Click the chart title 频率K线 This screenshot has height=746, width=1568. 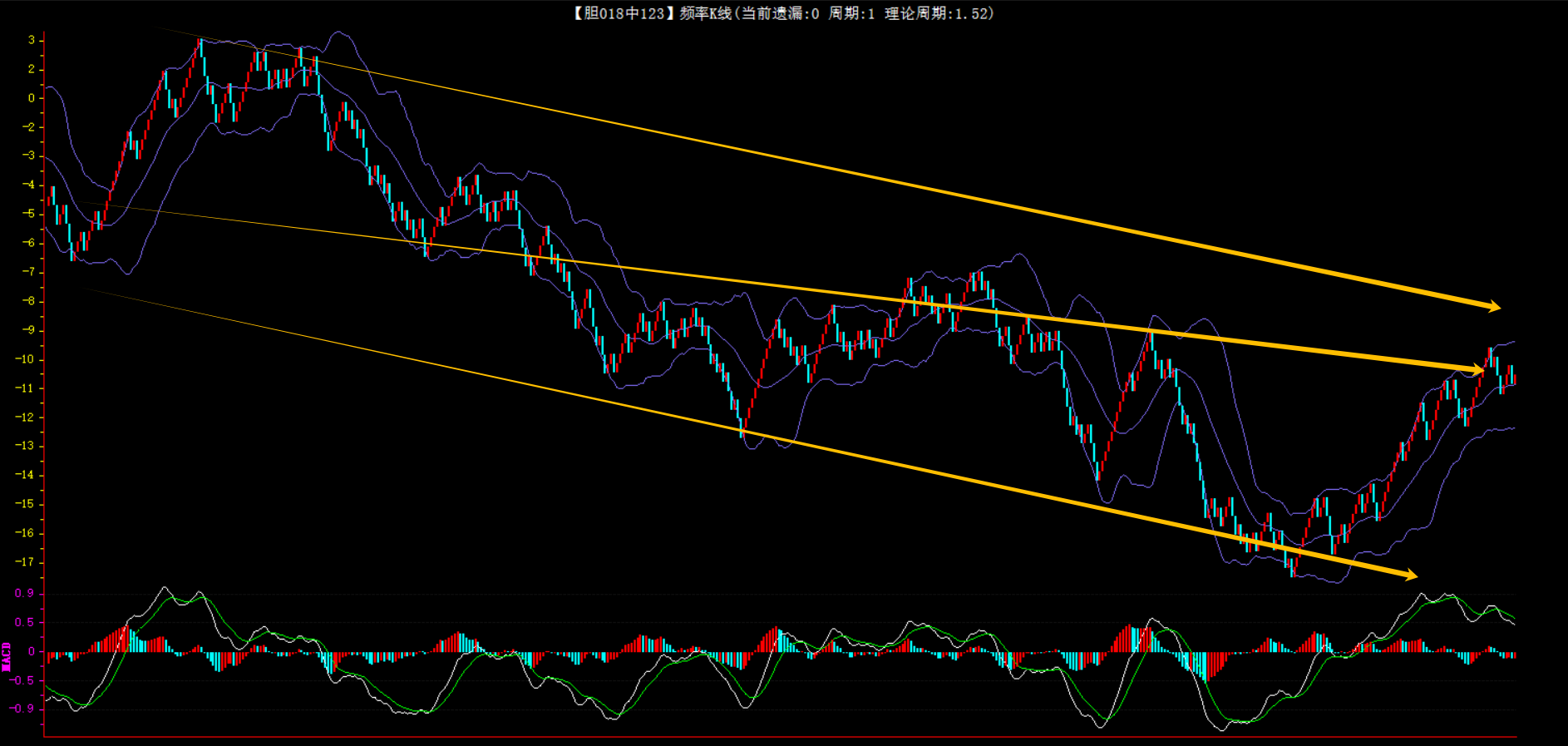click(x=705, y=13)
